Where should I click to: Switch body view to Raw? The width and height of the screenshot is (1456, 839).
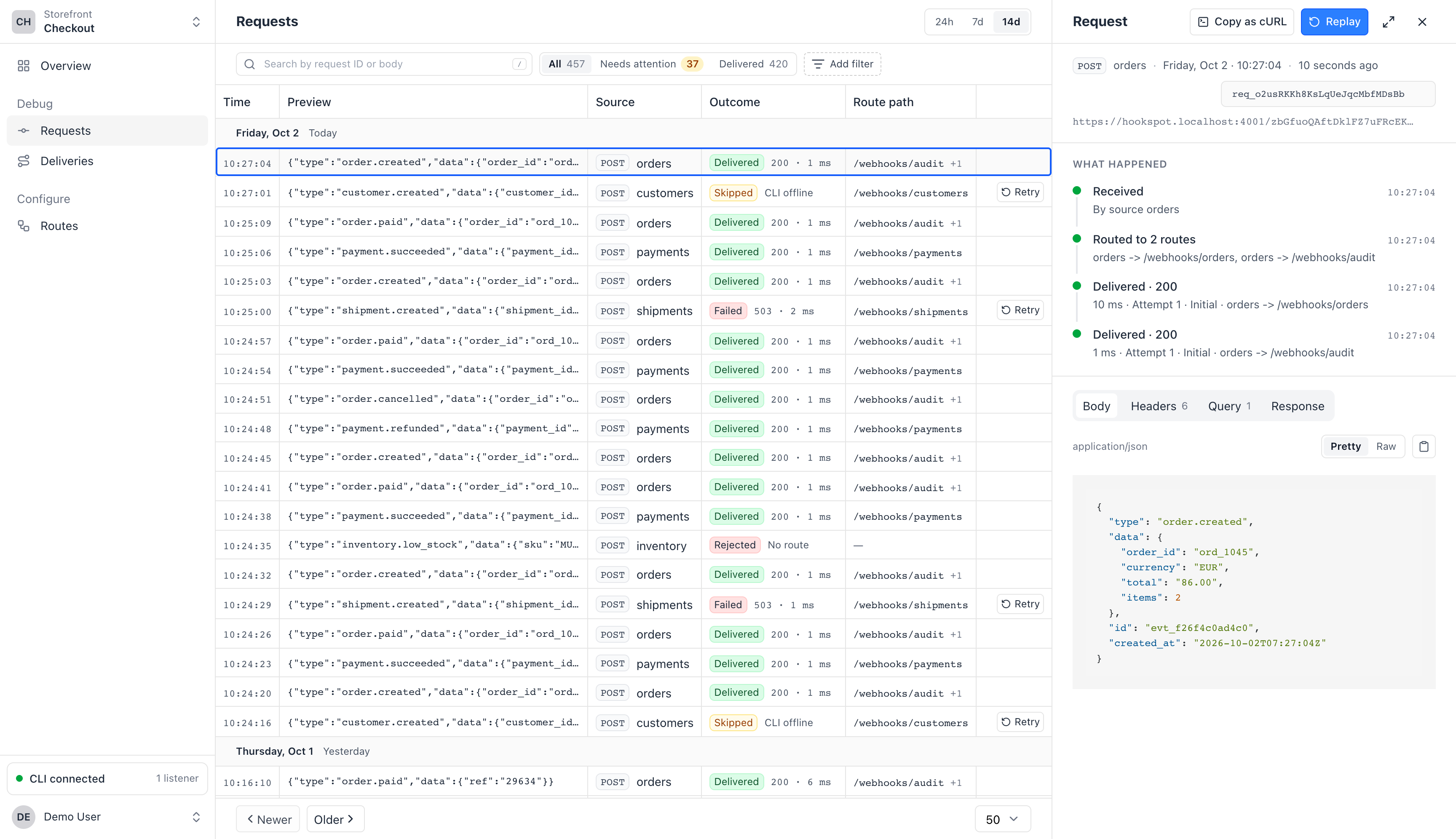1386,446
